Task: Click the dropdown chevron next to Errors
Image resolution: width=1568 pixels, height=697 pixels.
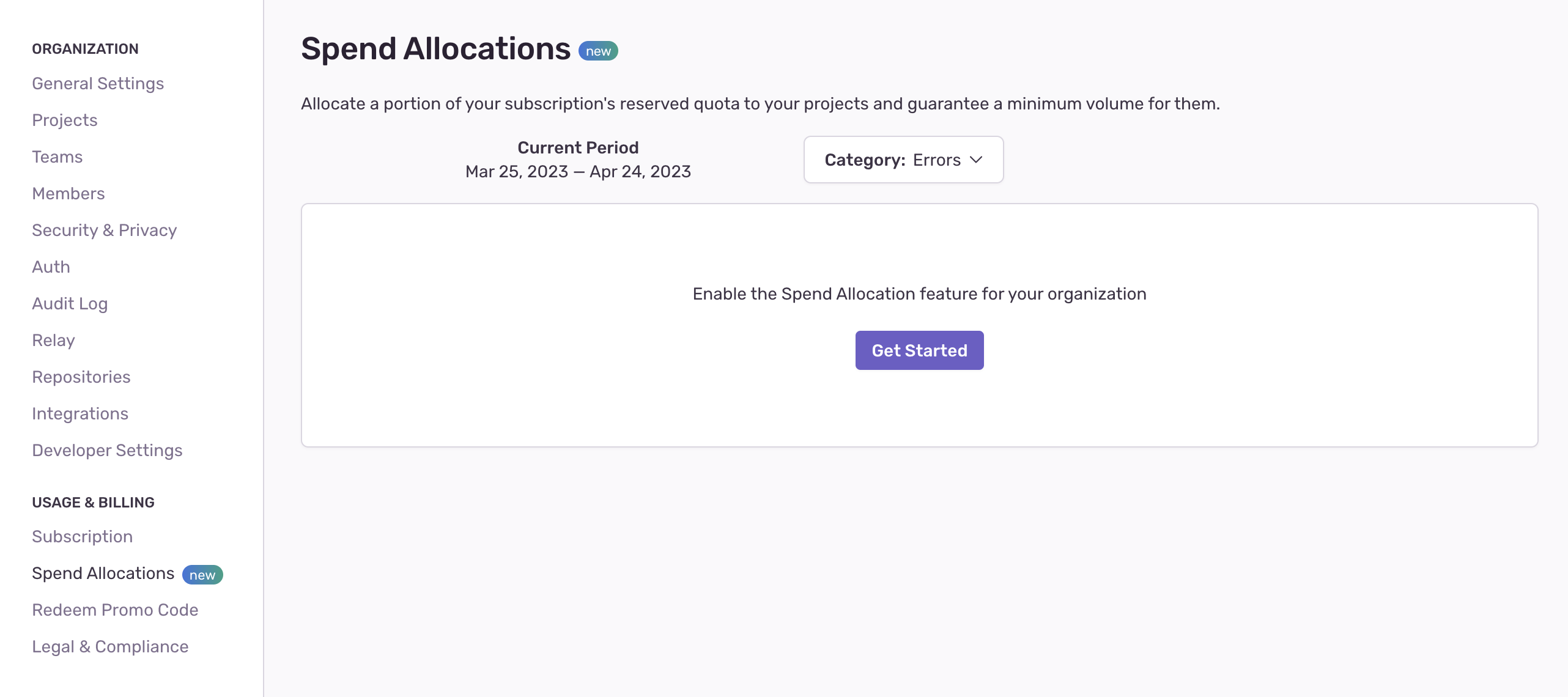Action: click(976, 160)
